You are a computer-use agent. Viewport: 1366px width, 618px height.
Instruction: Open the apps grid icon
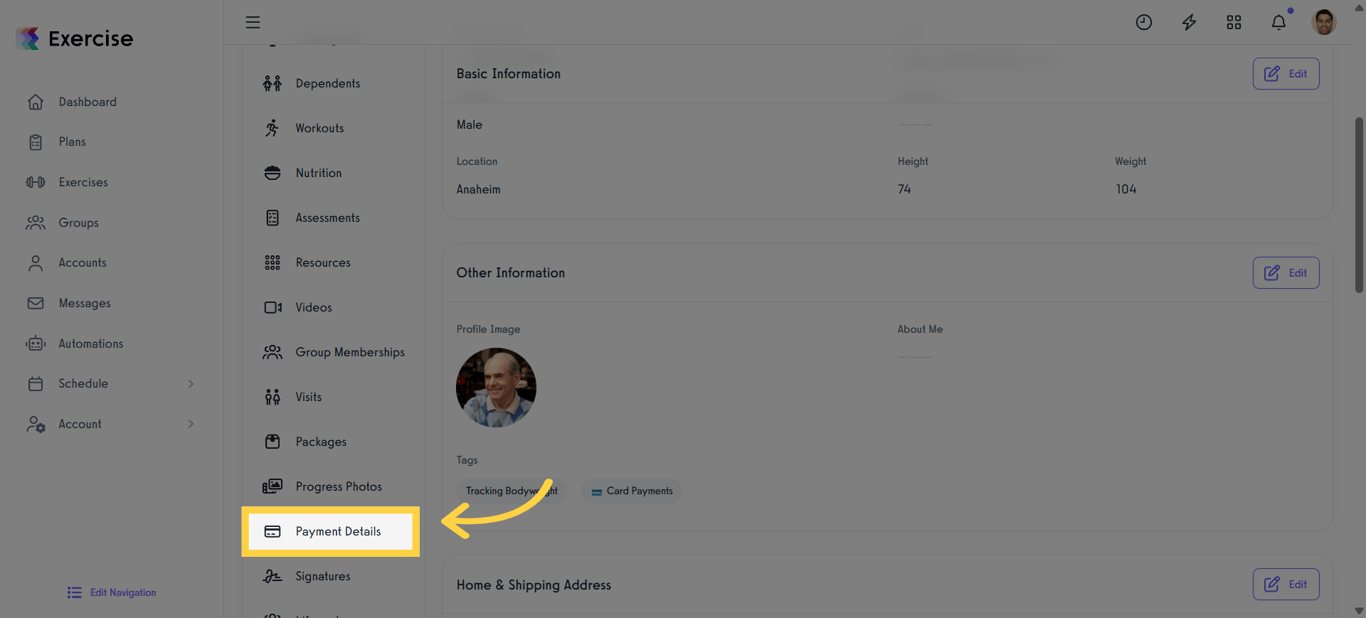(x=1234, y=22)
